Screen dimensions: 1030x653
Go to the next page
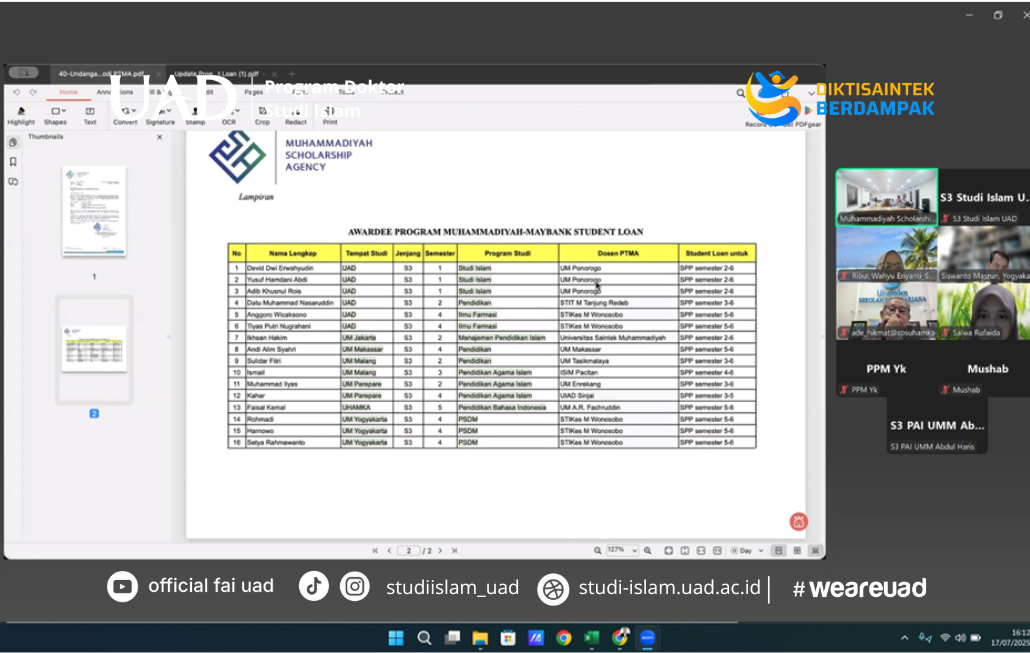pos(440,551)
